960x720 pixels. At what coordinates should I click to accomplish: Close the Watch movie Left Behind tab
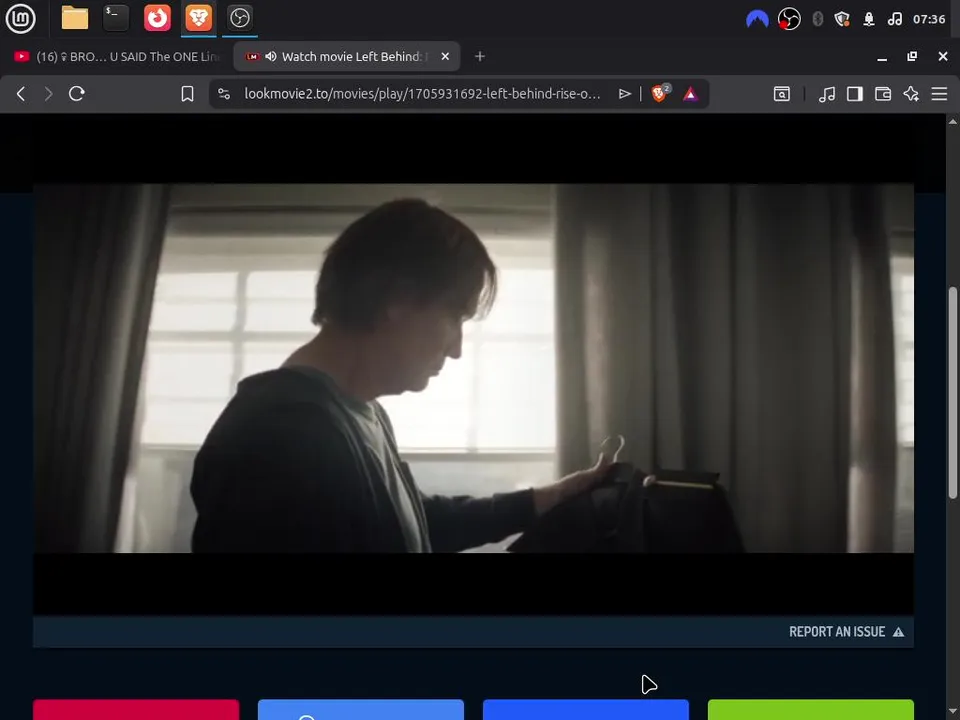[445, 56]
